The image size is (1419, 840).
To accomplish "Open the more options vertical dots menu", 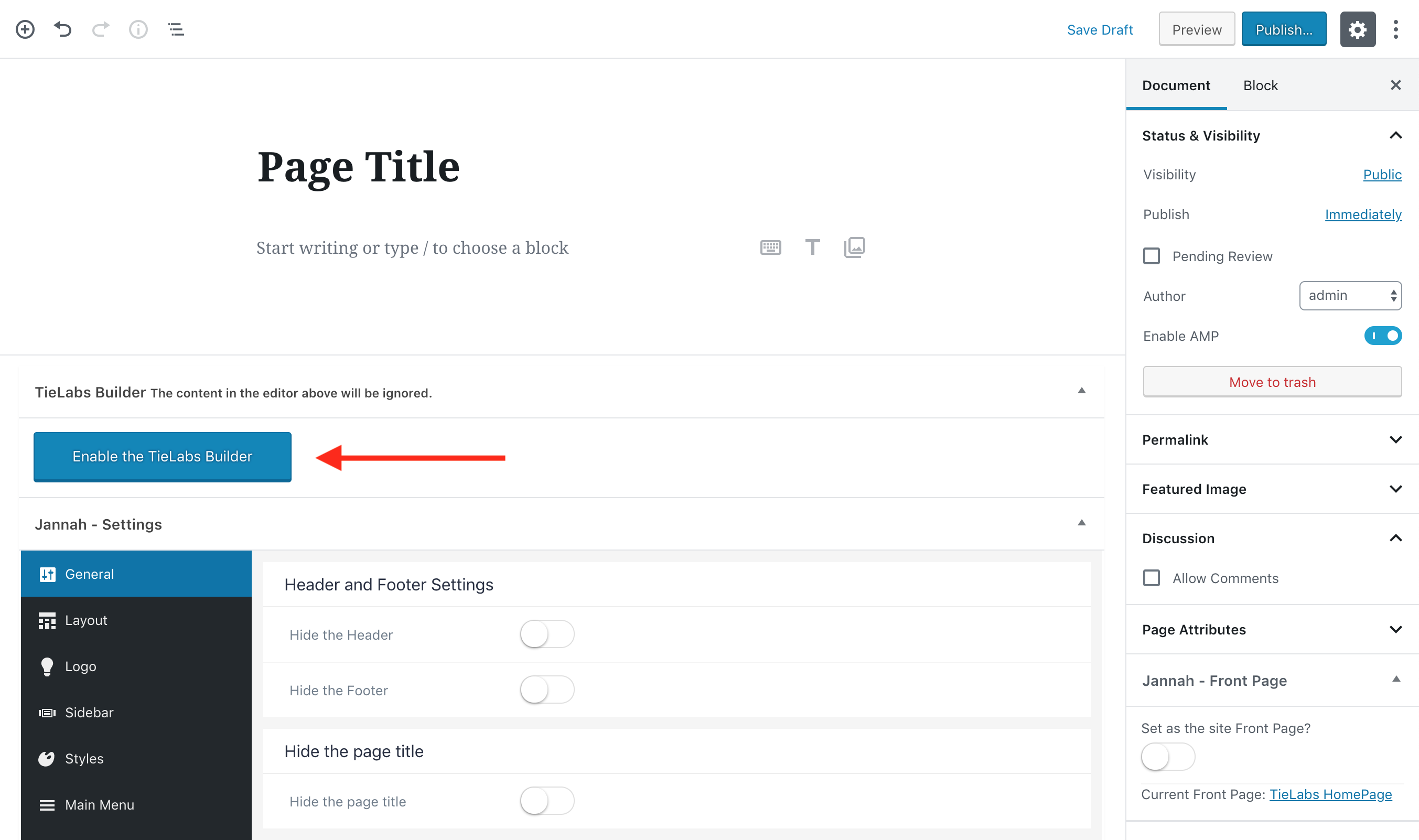I will click(1396, 29).
